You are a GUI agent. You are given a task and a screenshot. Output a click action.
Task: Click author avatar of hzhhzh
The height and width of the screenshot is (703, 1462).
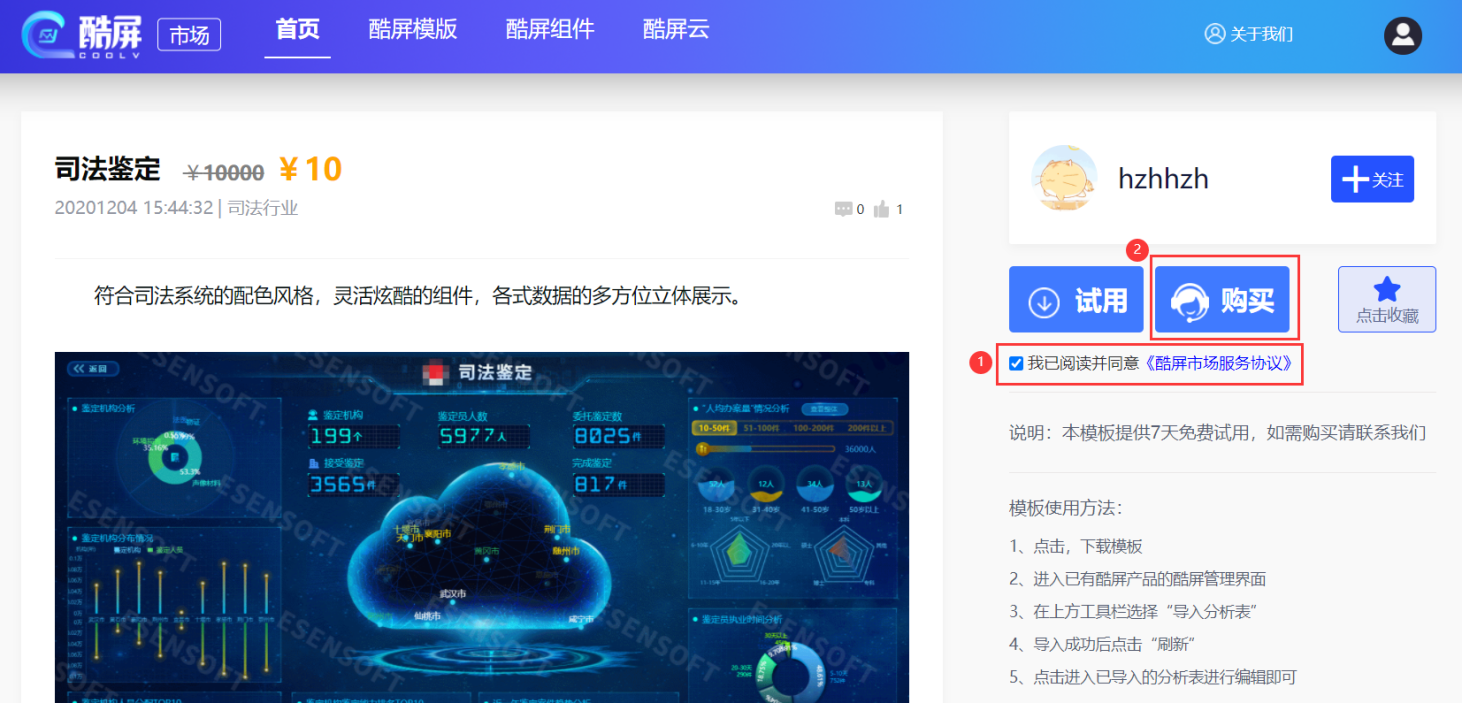(1064, 178)
